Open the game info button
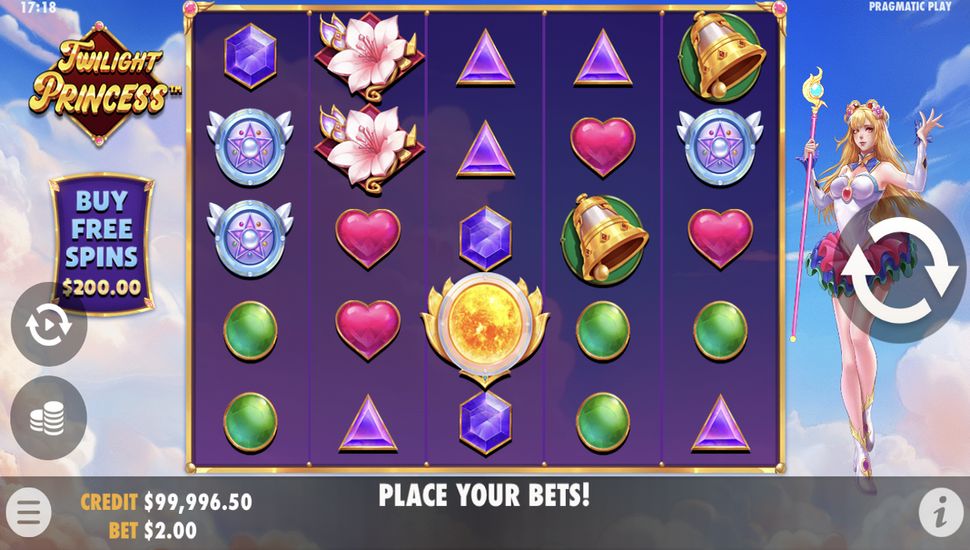Screen dimensions: 970x550 point(942,512)
